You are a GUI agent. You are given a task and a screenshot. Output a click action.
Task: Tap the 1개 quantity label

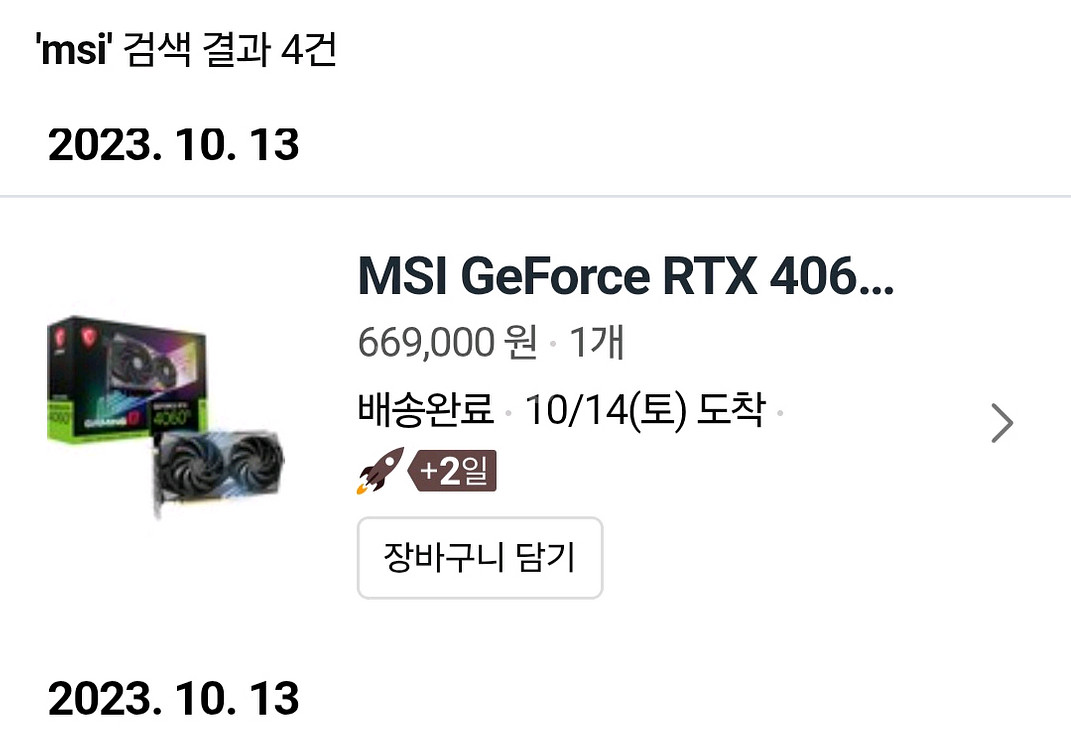click(x=596, y=342)
